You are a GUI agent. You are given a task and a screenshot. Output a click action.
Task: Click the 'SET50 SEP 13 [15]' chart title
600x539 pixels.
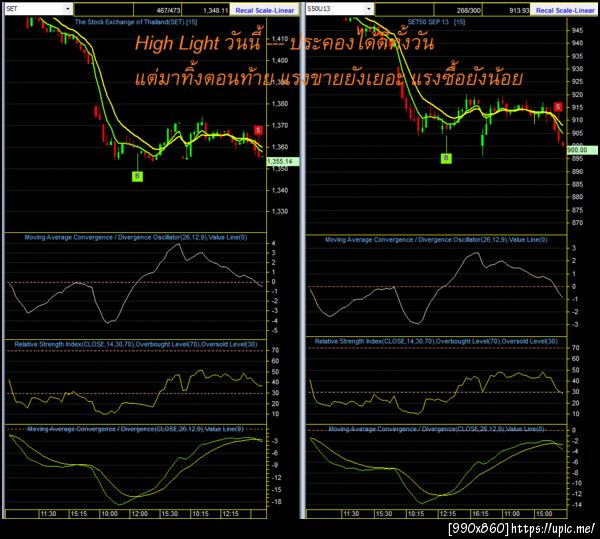click(436, 22)
